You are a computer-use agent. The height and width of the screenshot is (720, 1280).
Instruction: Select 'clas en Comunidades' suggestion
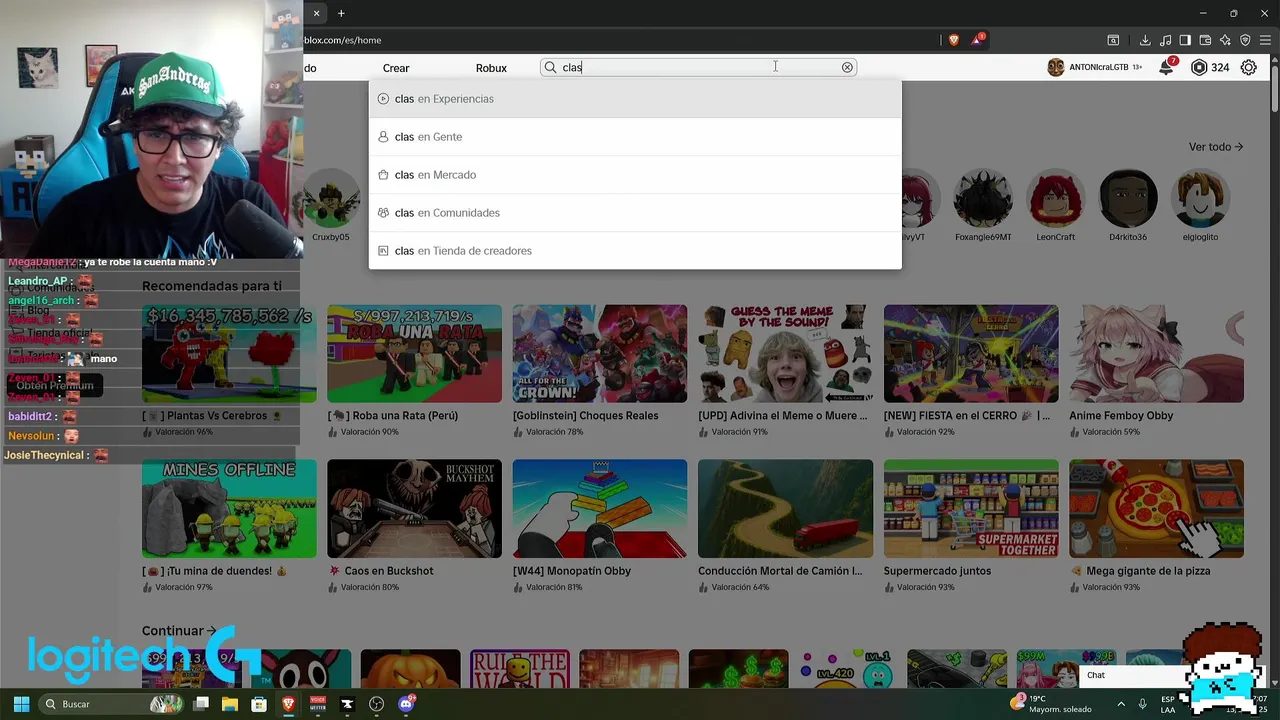(x=635, y=213)
